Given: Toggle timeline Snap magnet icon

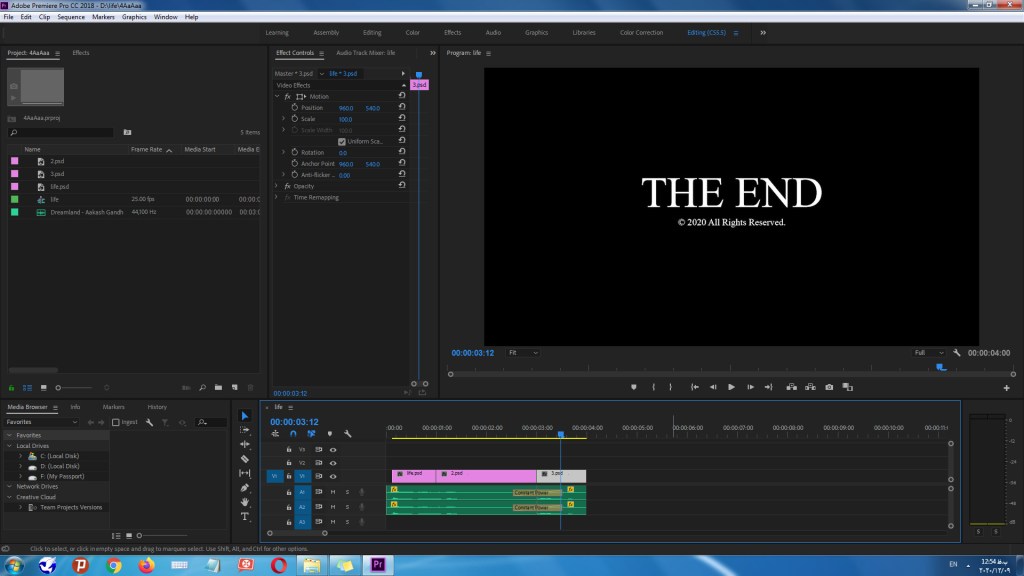Looking at the screenshot, I should tap(293, 434).
